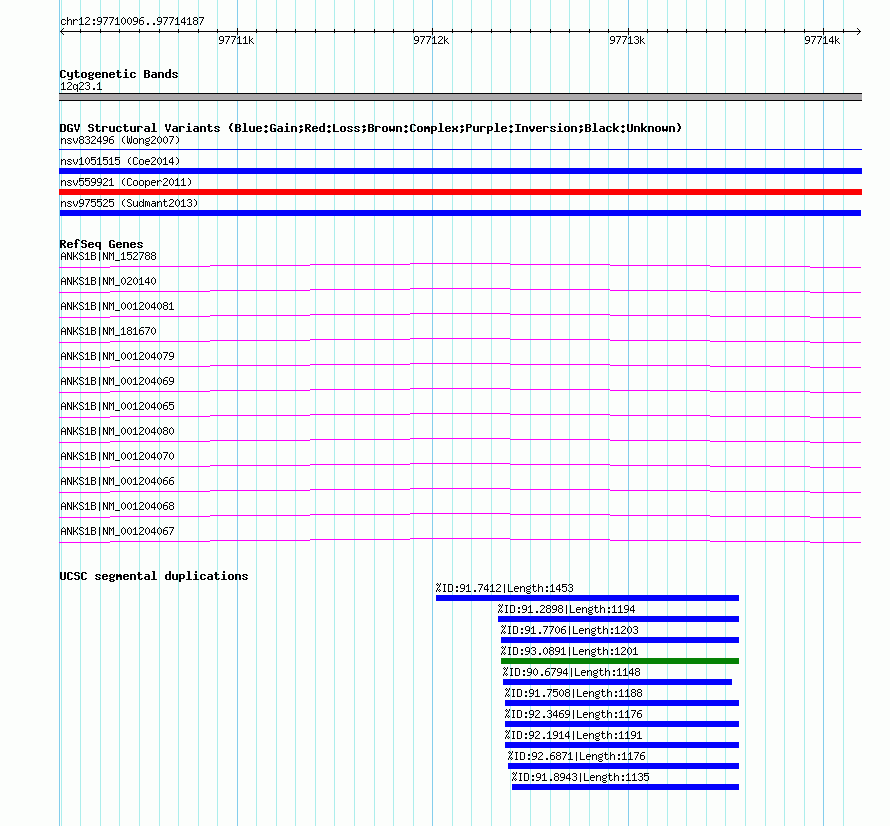Viewport: 890px width, 826px height.
Task: Select blue bar under Length:1148 duplication
Action: 618,682
